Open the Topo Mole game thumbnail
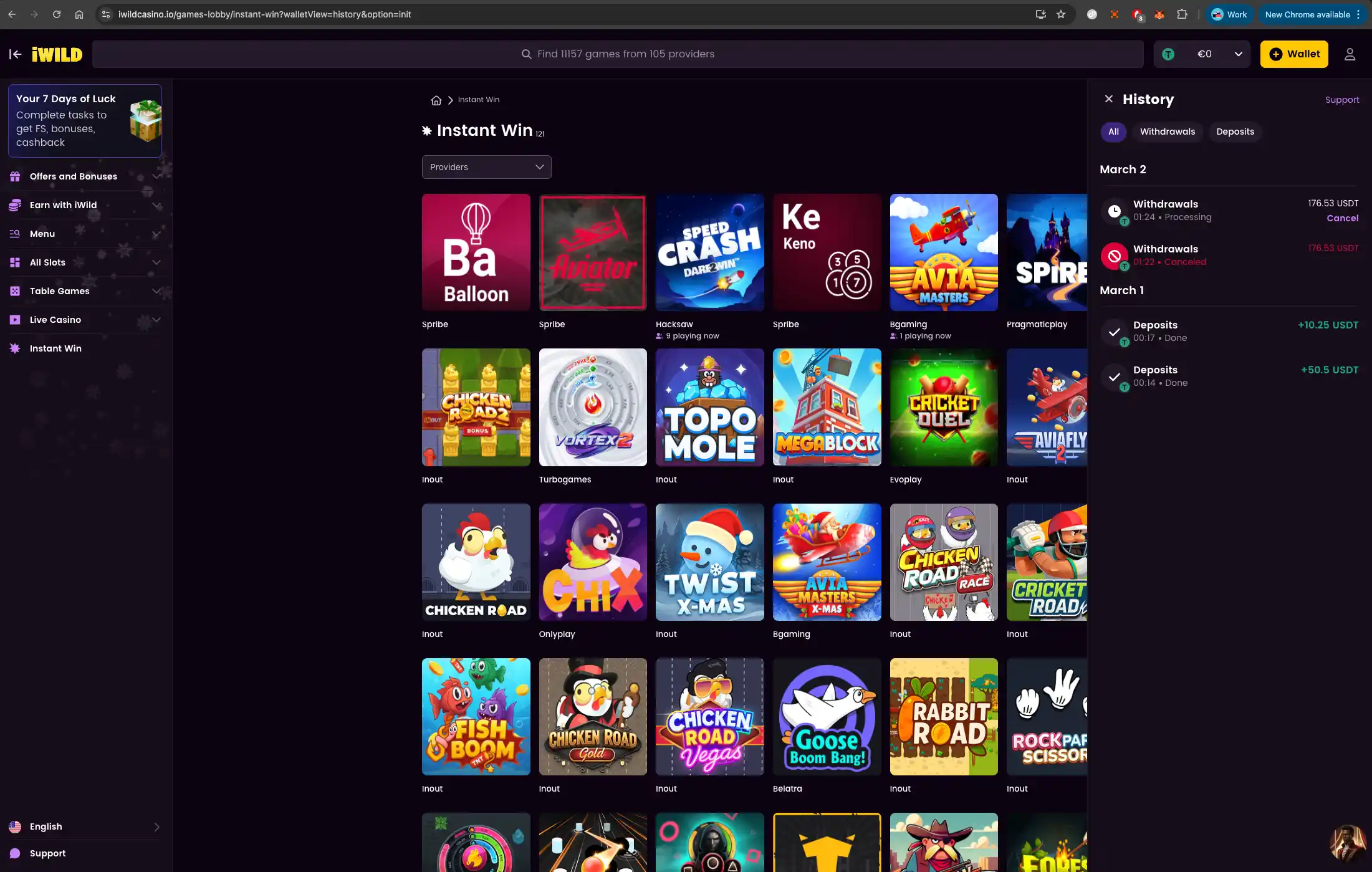The image size is (1372, 872). (710, 407)
